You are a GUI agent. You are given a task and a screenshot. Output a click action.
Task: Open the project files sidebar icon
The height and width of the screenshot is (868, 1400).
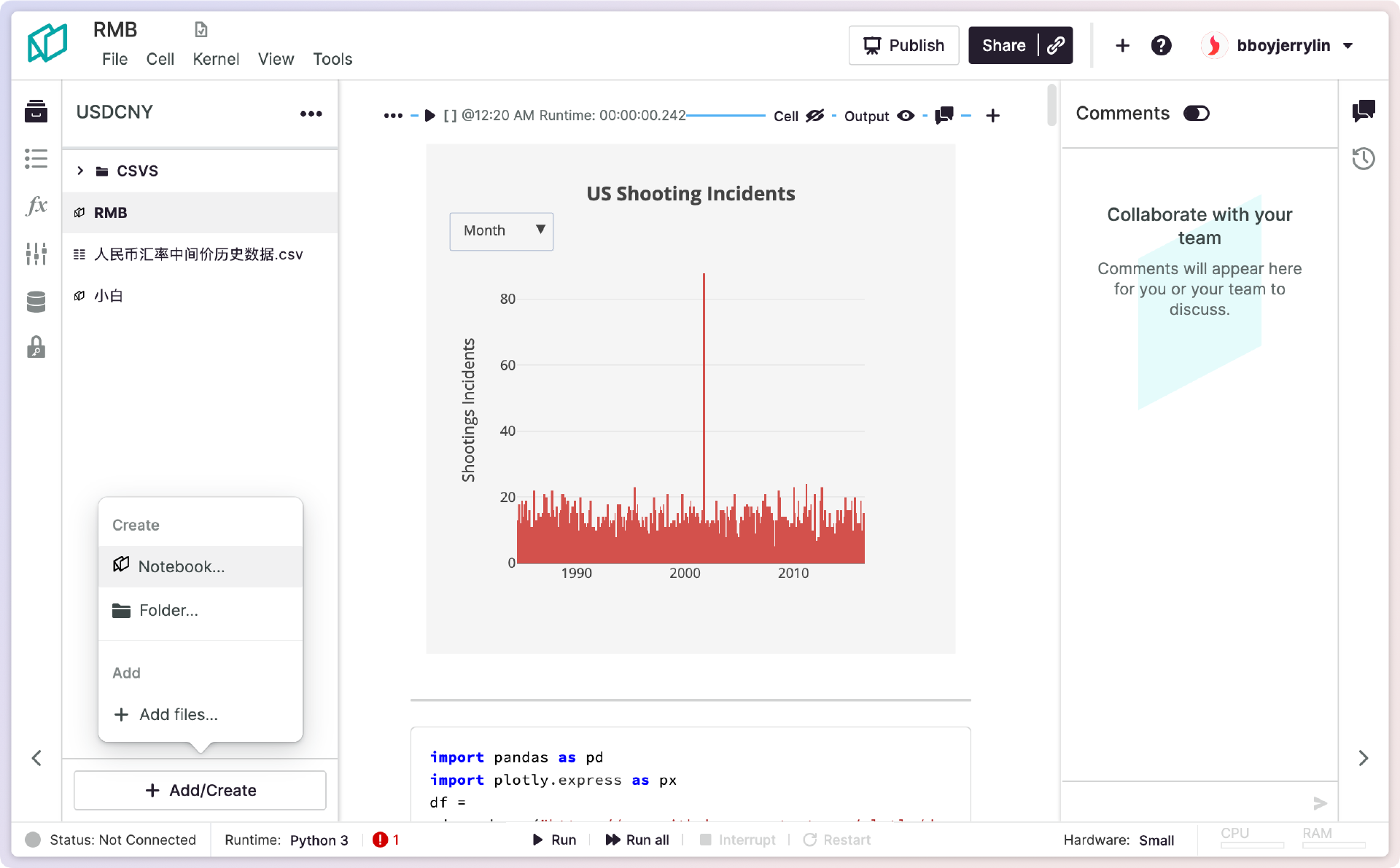point(36,112)
